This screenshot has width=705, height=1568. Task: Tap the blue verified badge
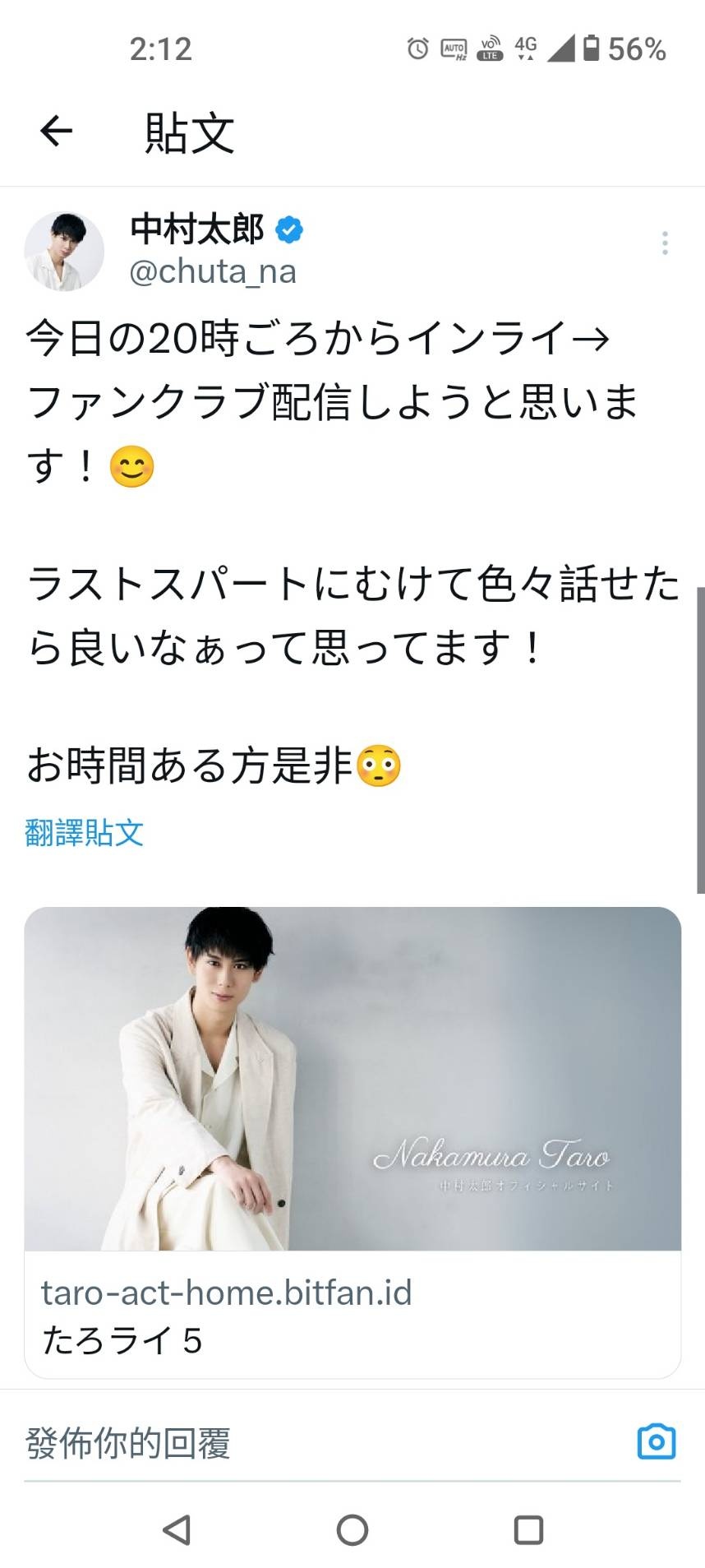point(288,229)
